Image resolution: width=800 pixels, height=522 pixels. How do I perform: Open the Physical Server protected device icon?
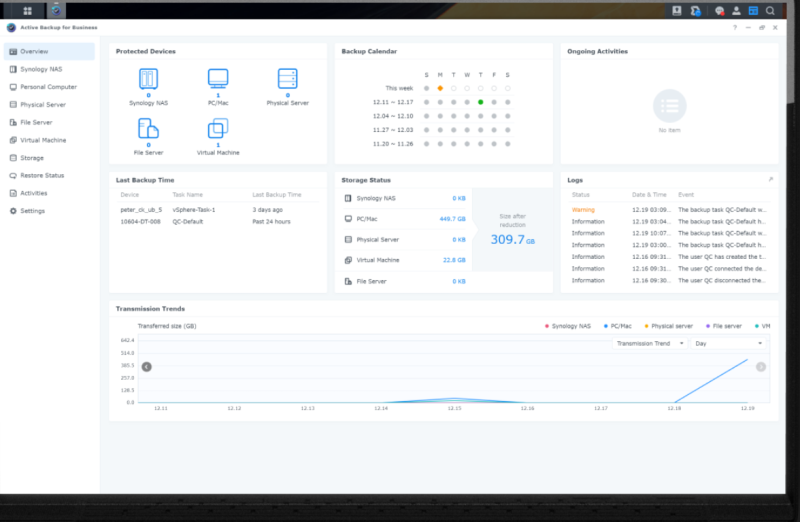[287, 79]
